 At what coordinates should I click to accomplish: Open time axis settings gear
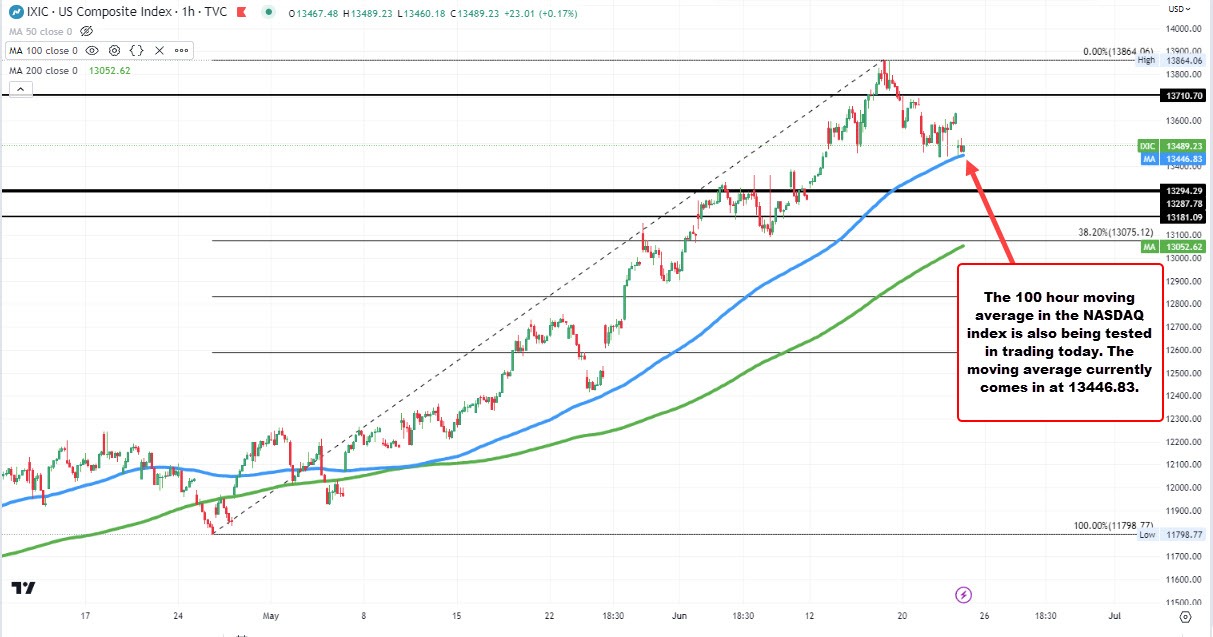1187,619
